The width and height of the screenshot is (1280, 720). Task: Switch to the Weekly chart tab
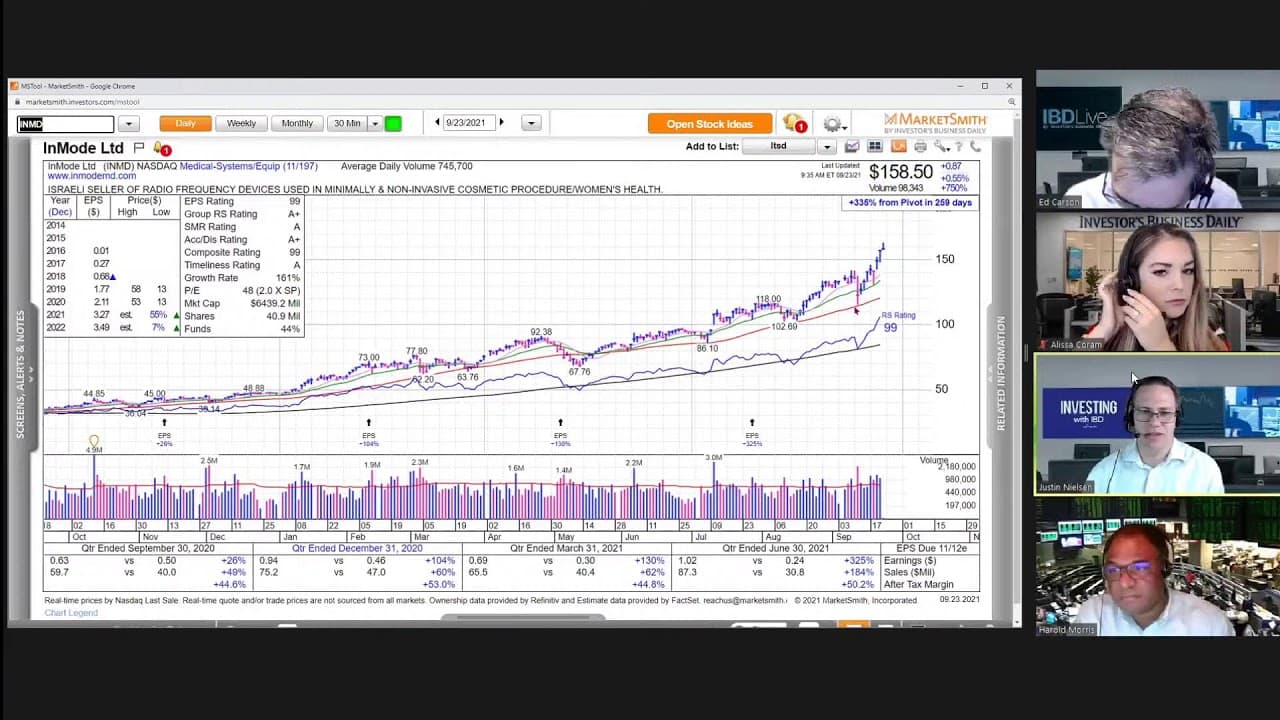(x=241, y=124)
